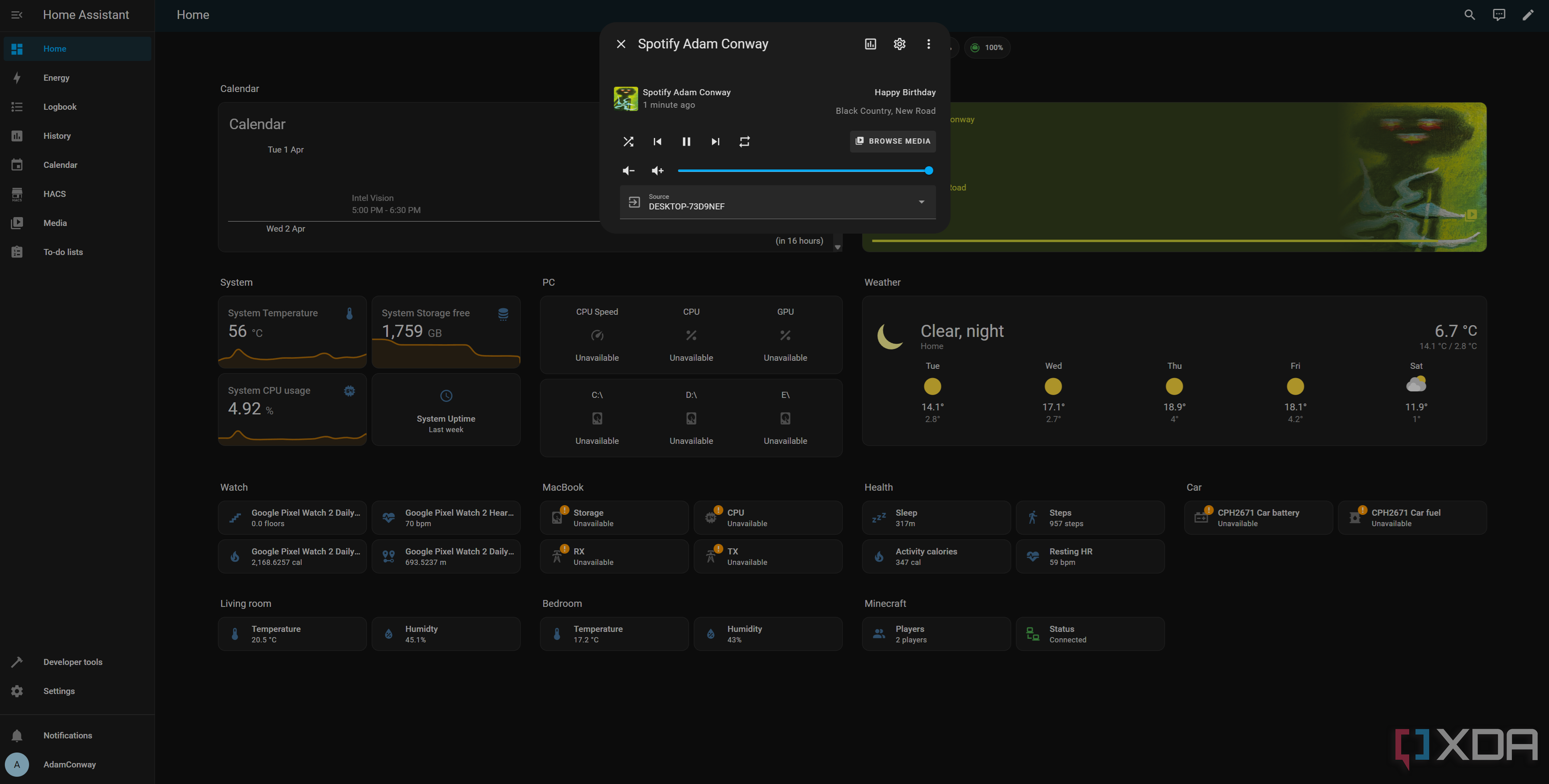Open Developer tools

point(77,662)
